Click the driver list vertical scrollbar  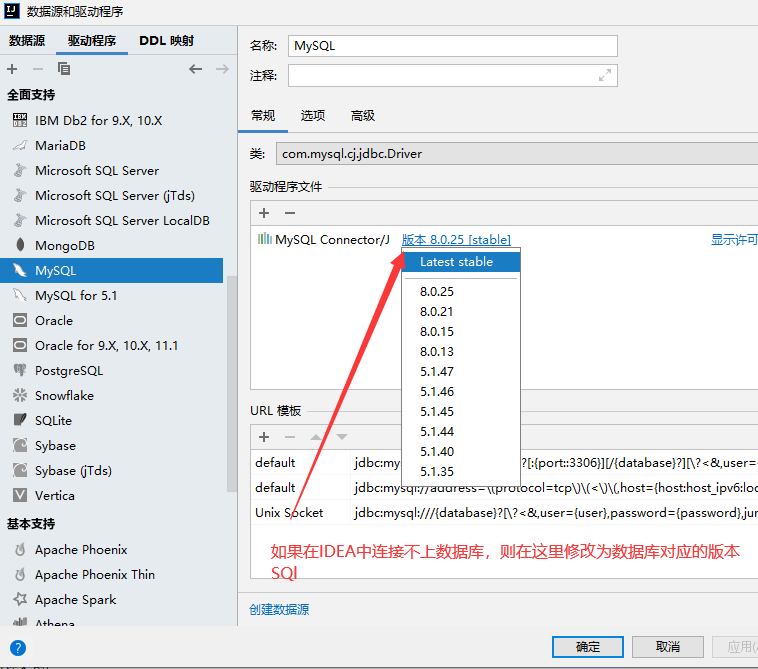pyautogui.click(x=232, y=384)
